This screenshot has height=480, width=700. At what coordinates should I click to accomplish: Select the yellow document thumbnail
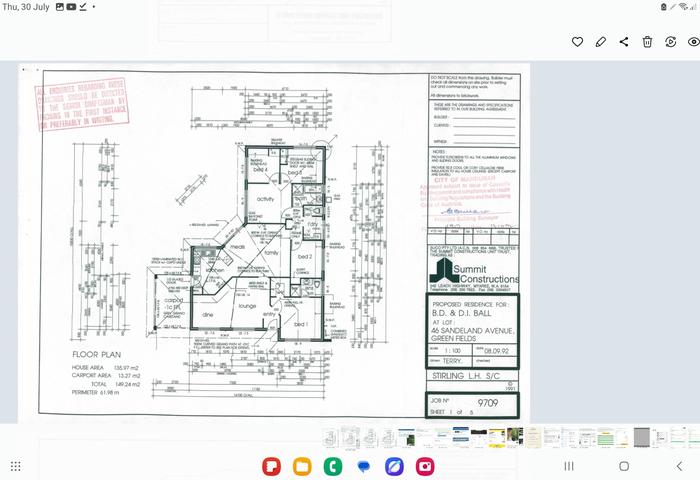point(497,437)
